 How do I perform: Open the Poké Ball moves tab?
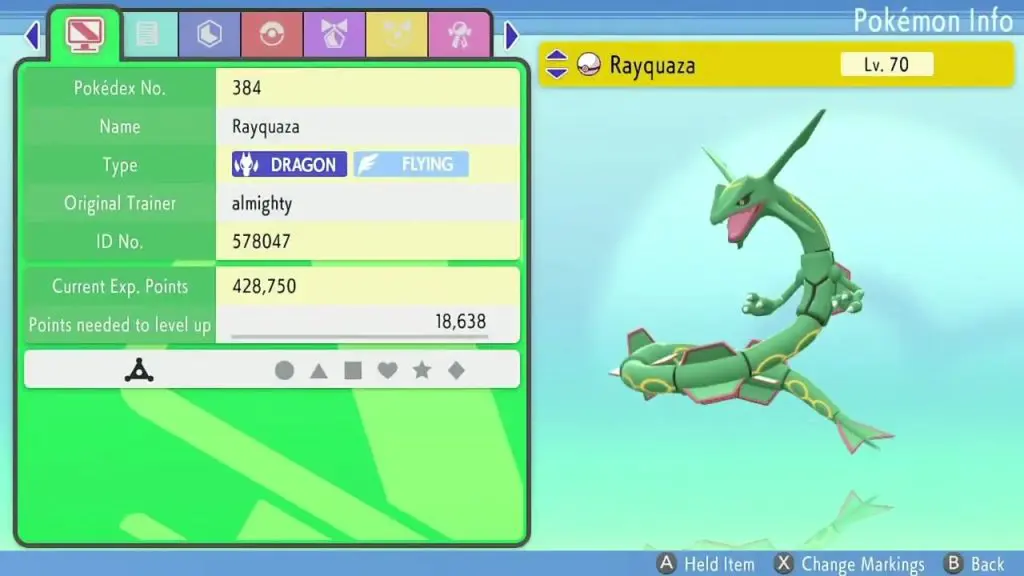(271, 35)
